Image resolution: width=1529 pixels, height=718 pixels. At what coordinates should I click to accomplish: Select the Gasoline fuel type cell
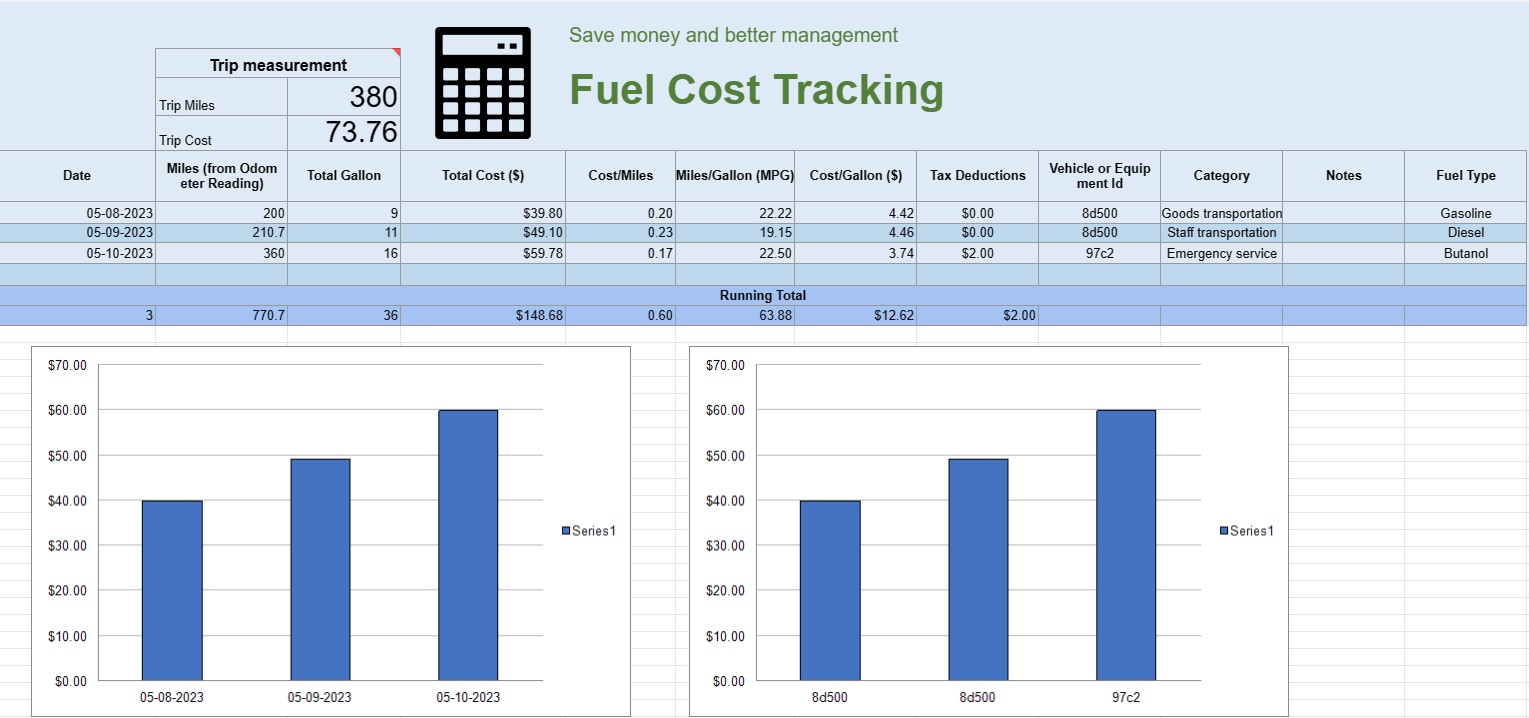click(x=1465, y=212)
